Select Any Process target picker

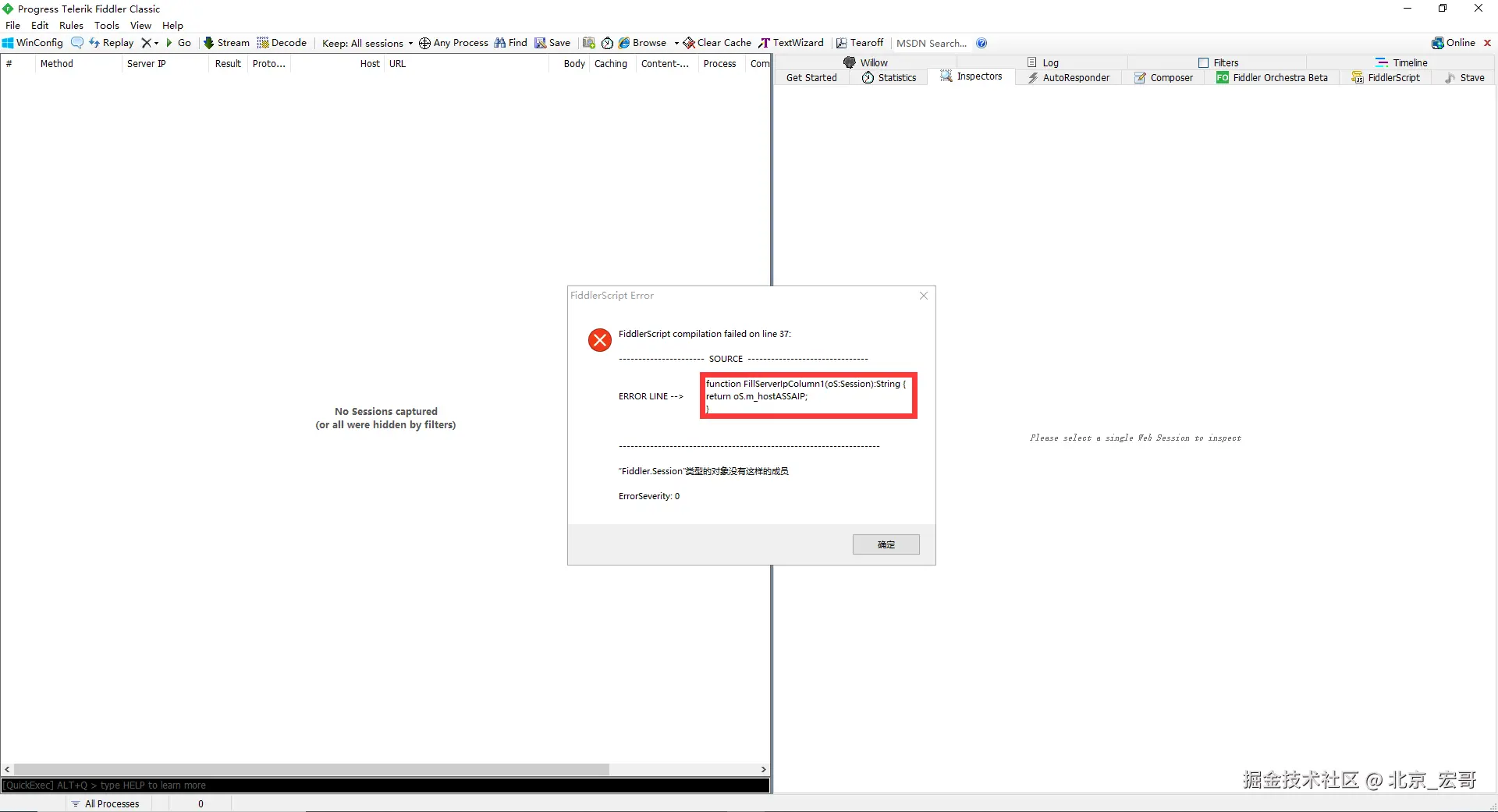click(454, 43)
